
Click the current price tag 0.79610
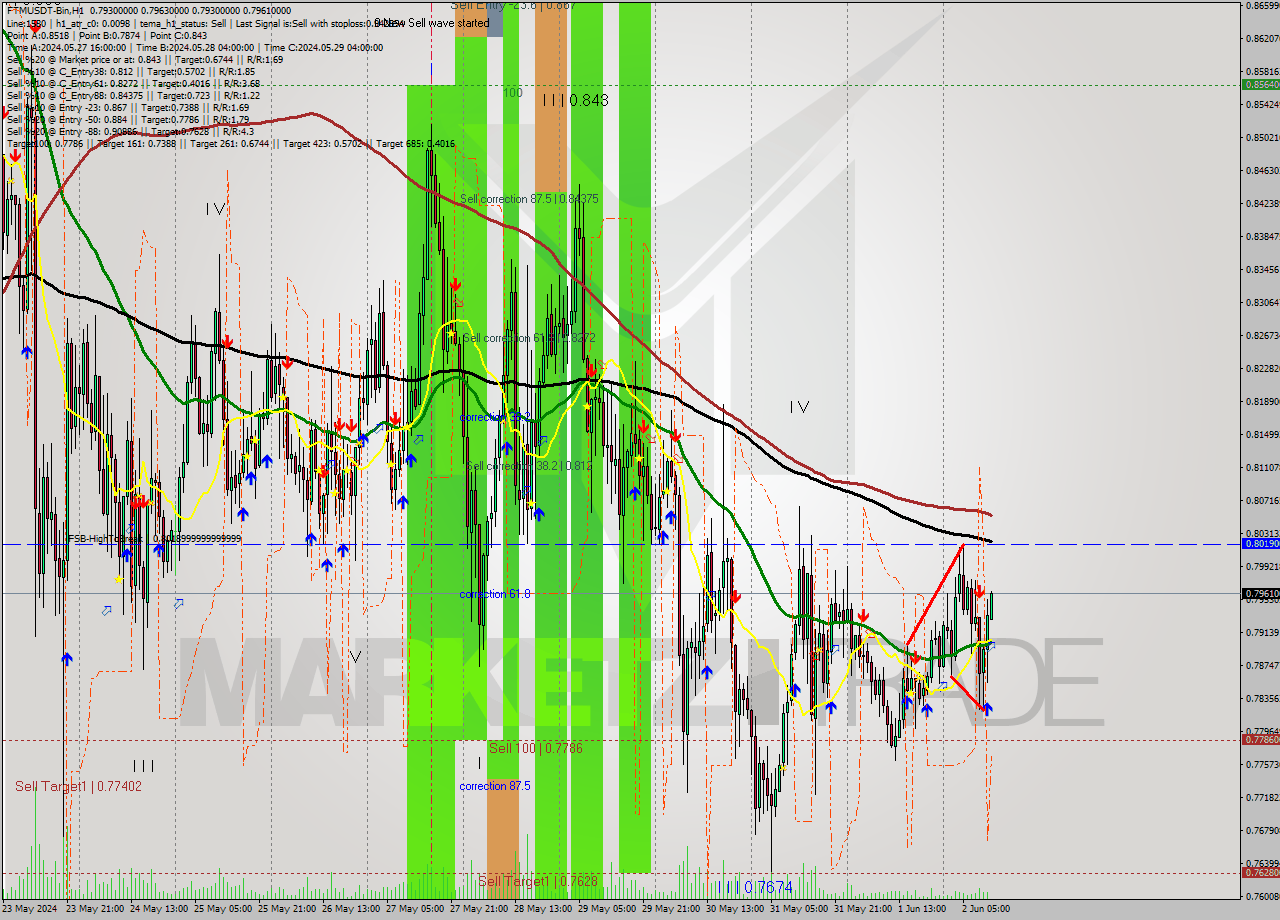(1260, 593)
